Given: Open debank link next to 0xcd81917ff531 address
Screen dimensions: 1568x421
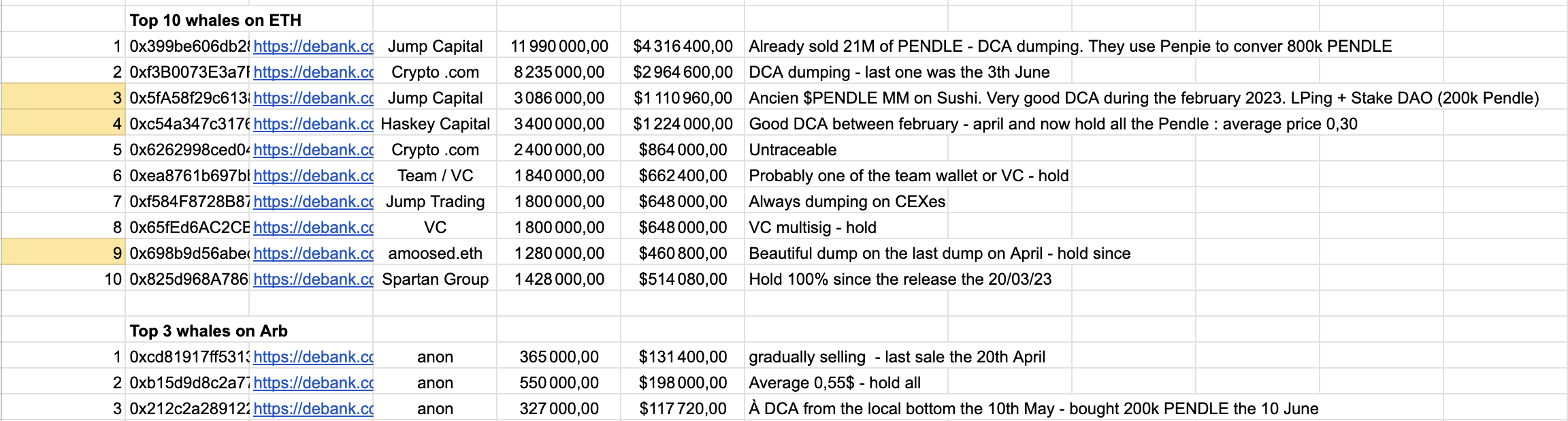Looking at the screenshot, I should click(x=312, y=357).
